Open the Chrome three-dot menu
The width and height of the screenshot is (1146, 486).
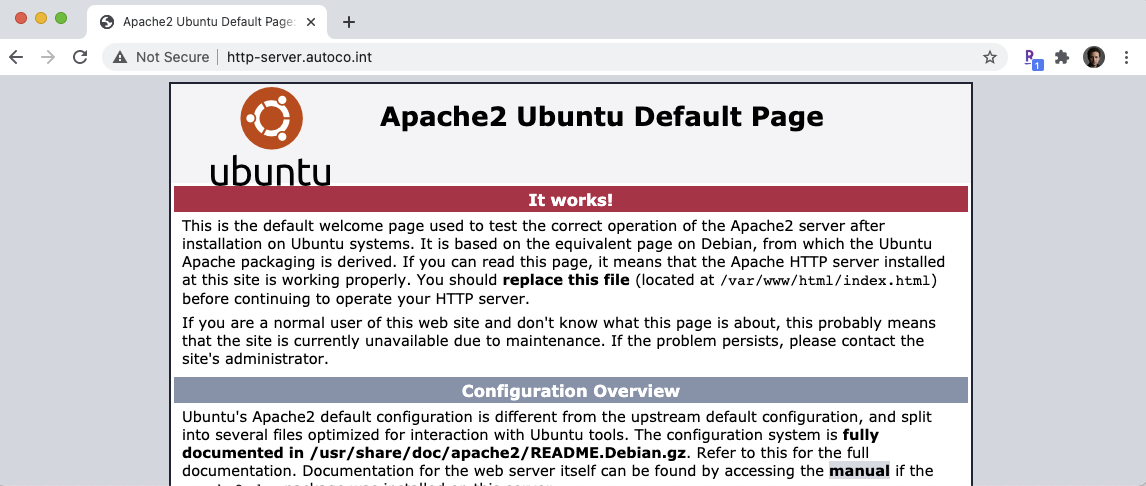[x=1126, y=57]
